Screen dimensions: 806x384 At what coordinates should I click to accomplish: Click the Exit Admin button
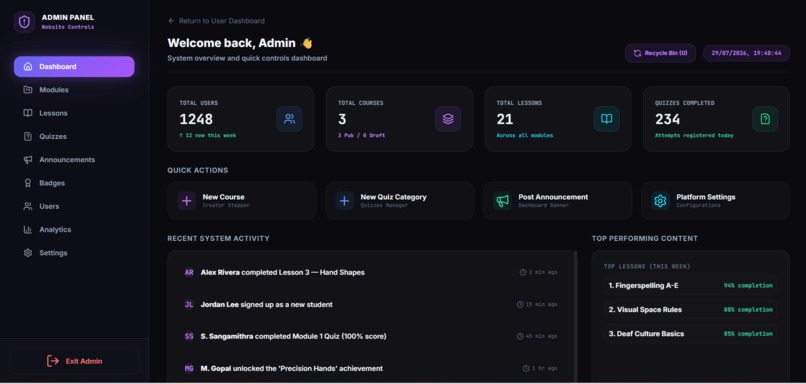pos(74,361)
